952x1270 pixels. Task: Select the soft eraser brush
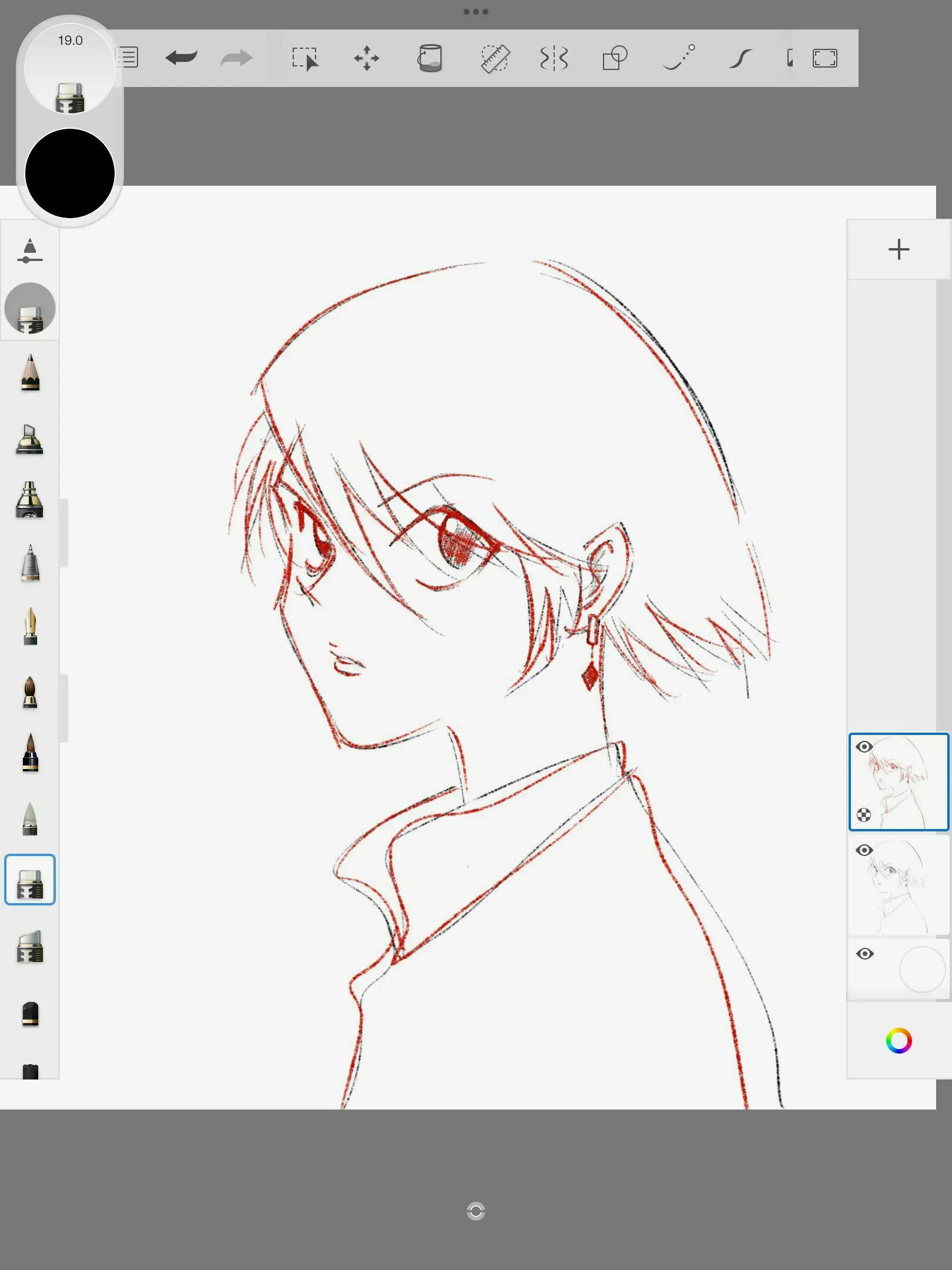click(x=30, y=946)
